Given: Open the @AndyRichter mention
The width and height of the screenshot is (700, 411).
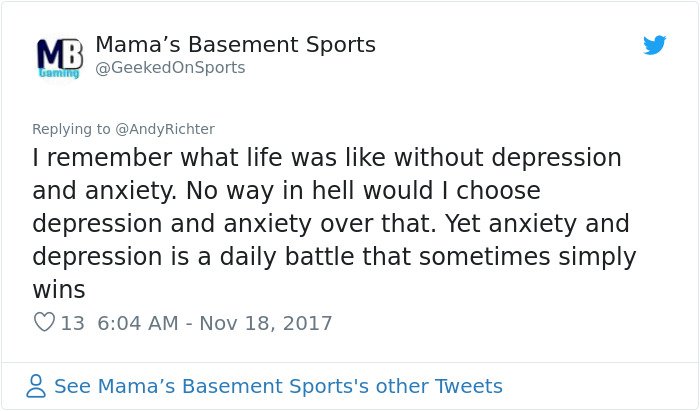Looking at the screenshot, I should coord(165,129).
